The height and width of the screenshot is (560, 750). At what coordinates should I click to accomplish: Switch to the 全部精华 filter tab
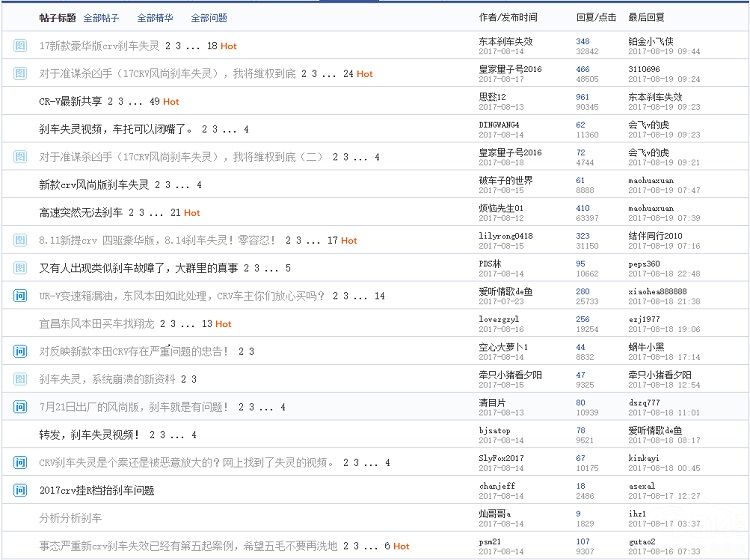pyautogui.click(x=155, y=18)
